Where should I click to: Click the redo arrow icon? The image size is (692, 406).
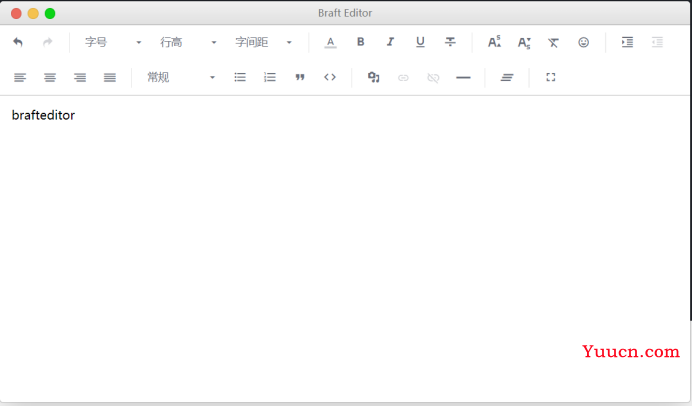click(x=48, y=42)
